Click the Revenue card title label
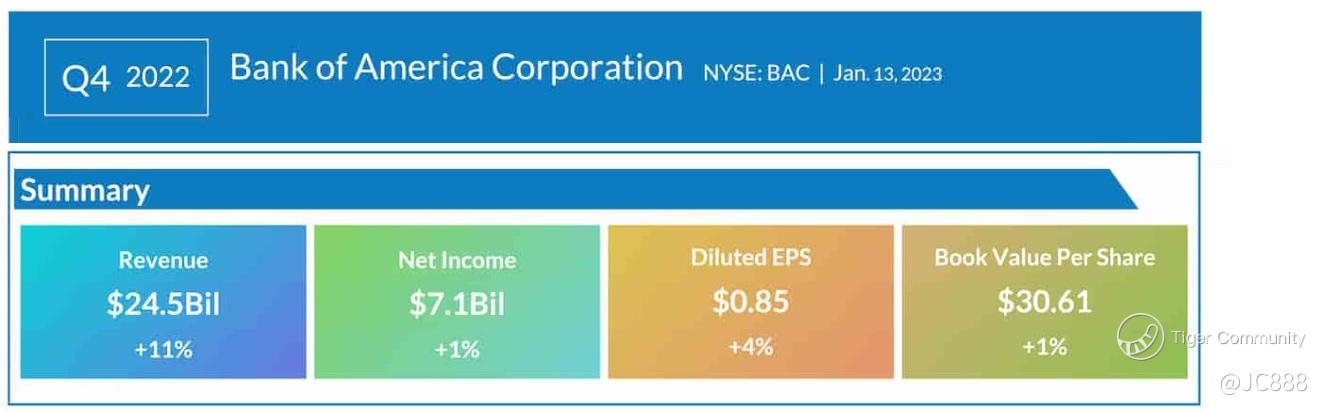The image size is (1333, 412). click(x=163, y=260)
